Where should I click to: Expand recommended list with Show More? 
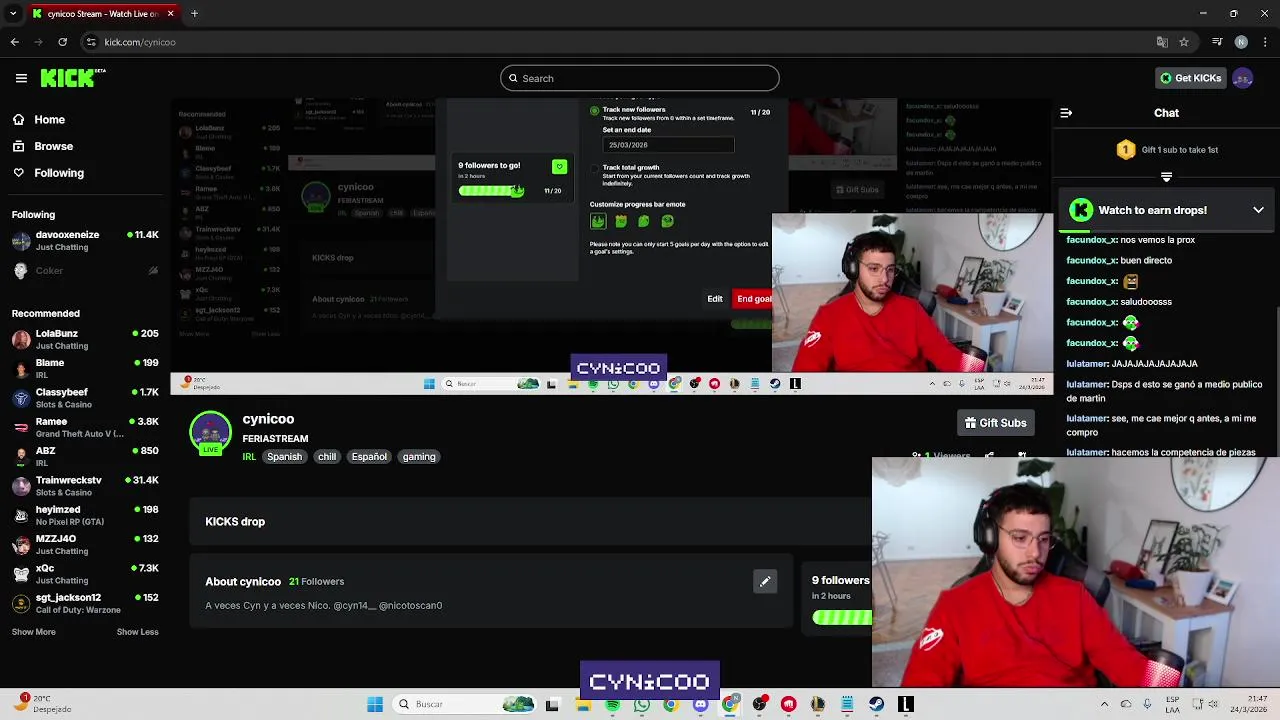coord(33,632)
